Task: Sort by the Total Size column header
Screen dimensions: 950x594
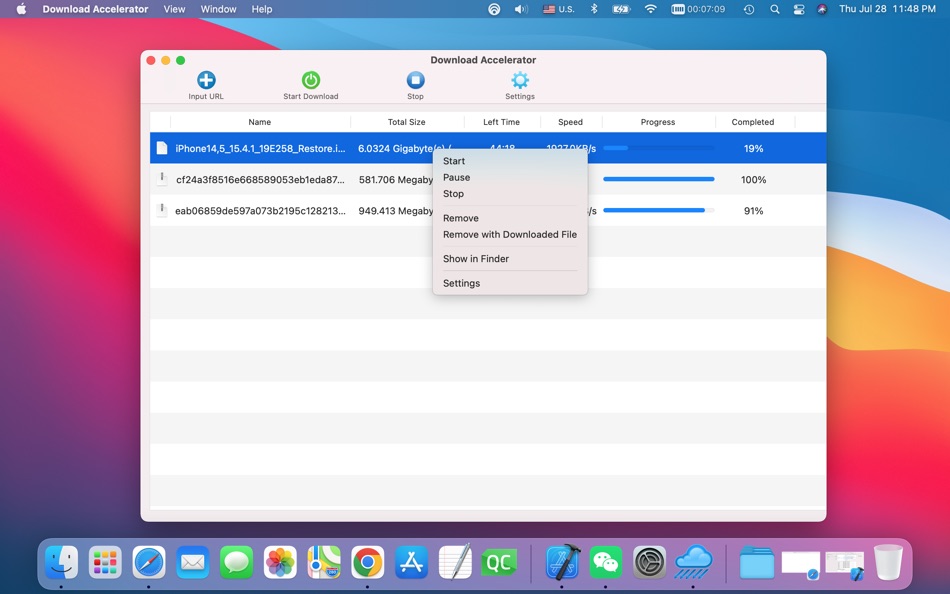Action: pyautogui.click(x=407, y=122)
